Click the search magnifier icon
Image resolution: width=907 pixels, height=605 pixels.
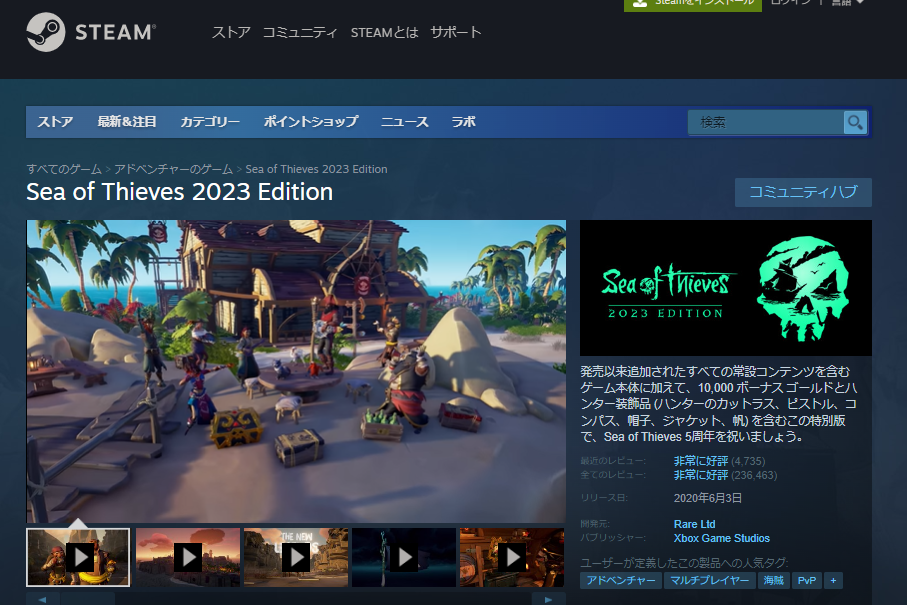coord(855,122)
